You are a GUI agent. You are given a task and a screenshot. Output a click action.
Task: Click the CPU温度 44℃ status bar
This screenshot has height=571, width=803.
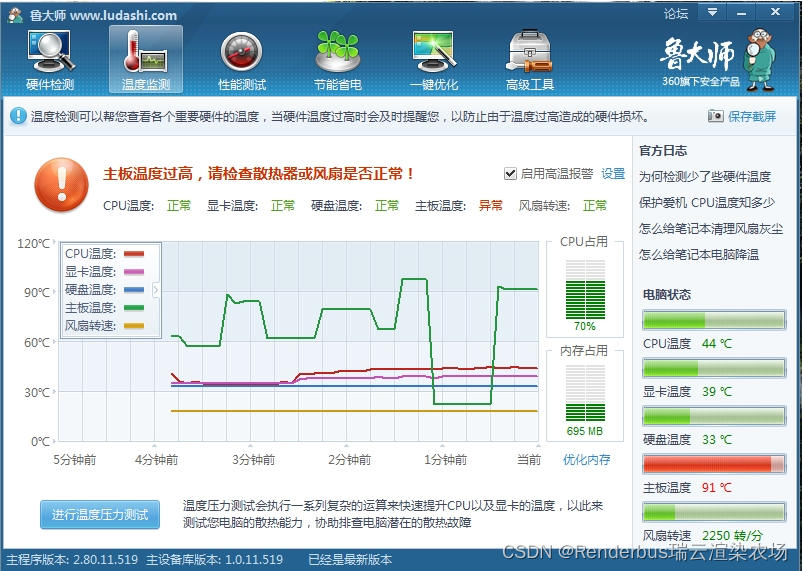point(714,321)
